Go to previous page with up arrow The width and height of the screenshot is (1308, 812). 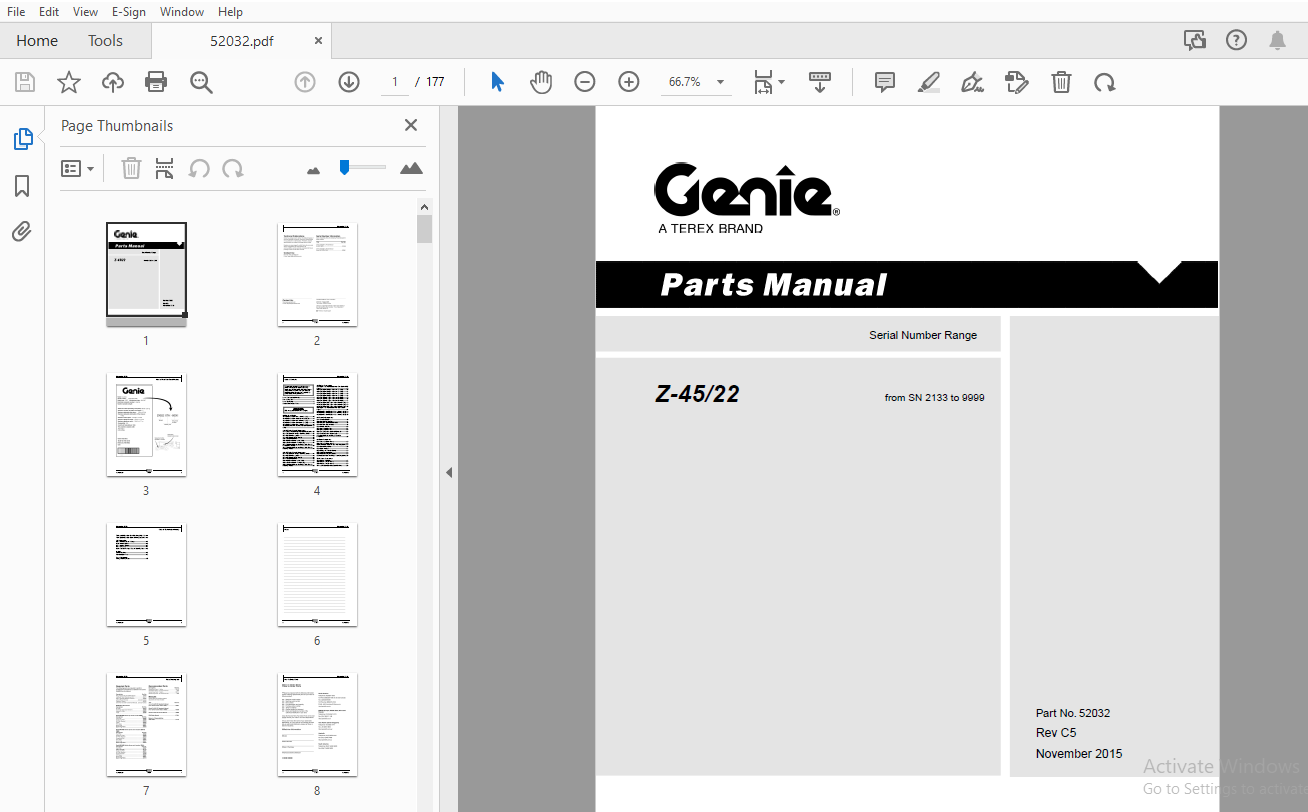305,82
